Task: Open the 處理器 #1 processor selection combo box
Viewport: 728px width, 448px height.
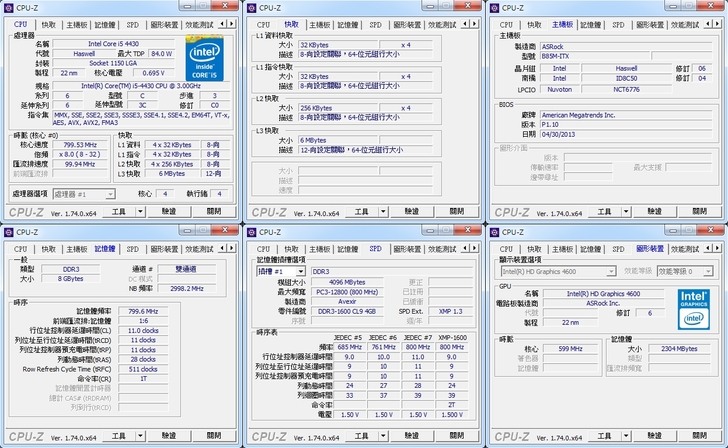Action: coord(84,194)
